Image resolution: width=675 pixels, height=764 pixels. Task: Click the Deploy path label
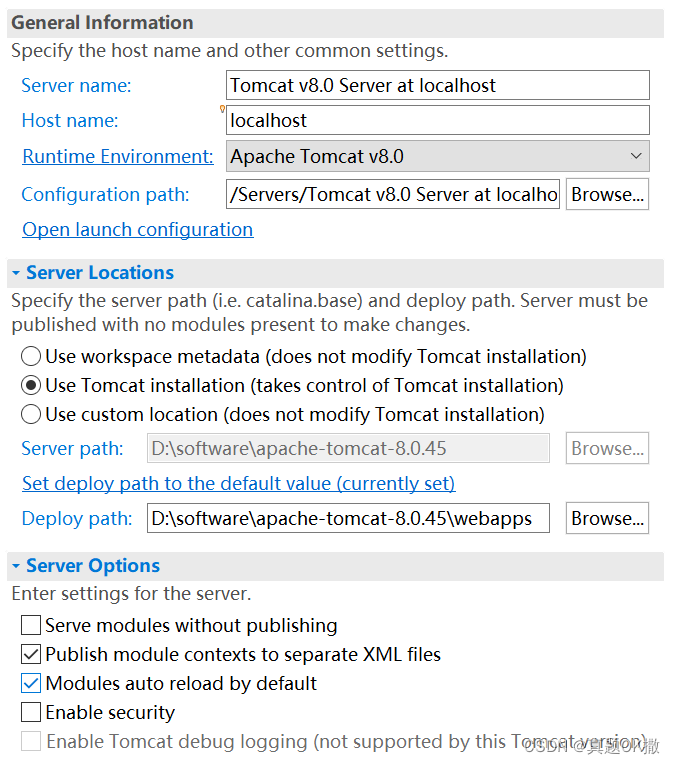[x=77, y=518]
